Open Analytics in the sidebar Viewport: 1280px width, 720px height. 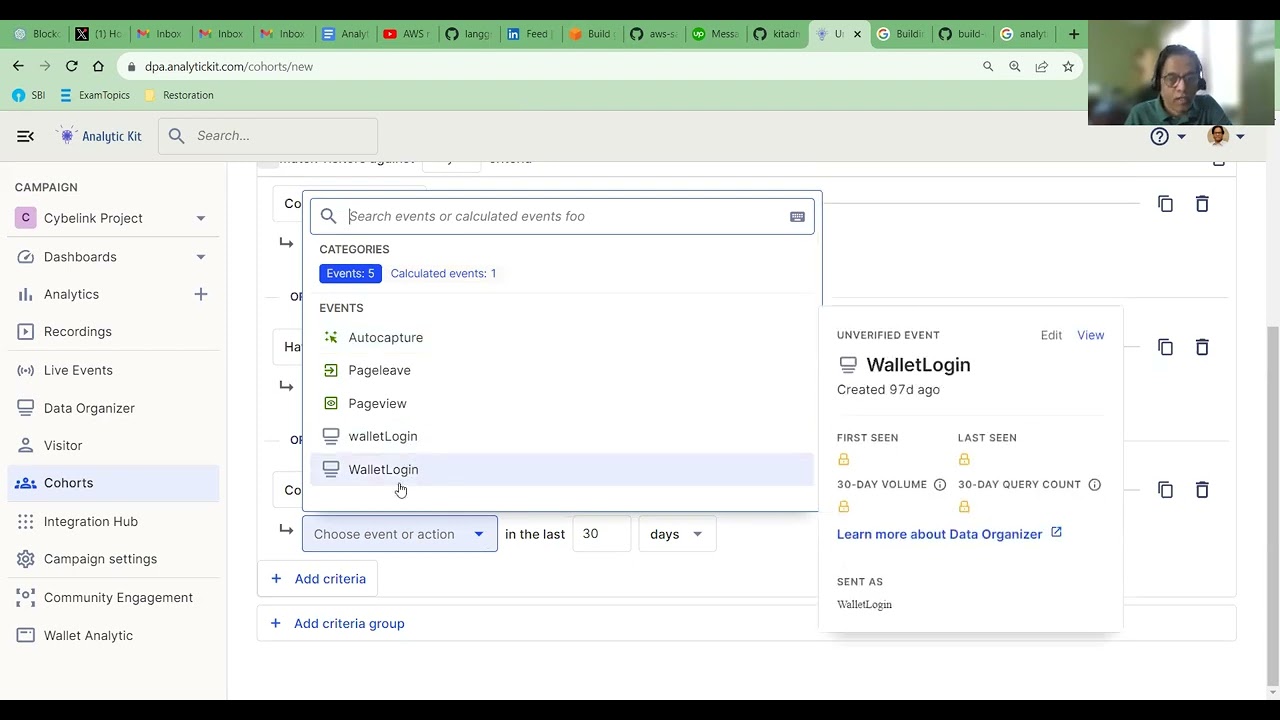(x=71, y=294)
